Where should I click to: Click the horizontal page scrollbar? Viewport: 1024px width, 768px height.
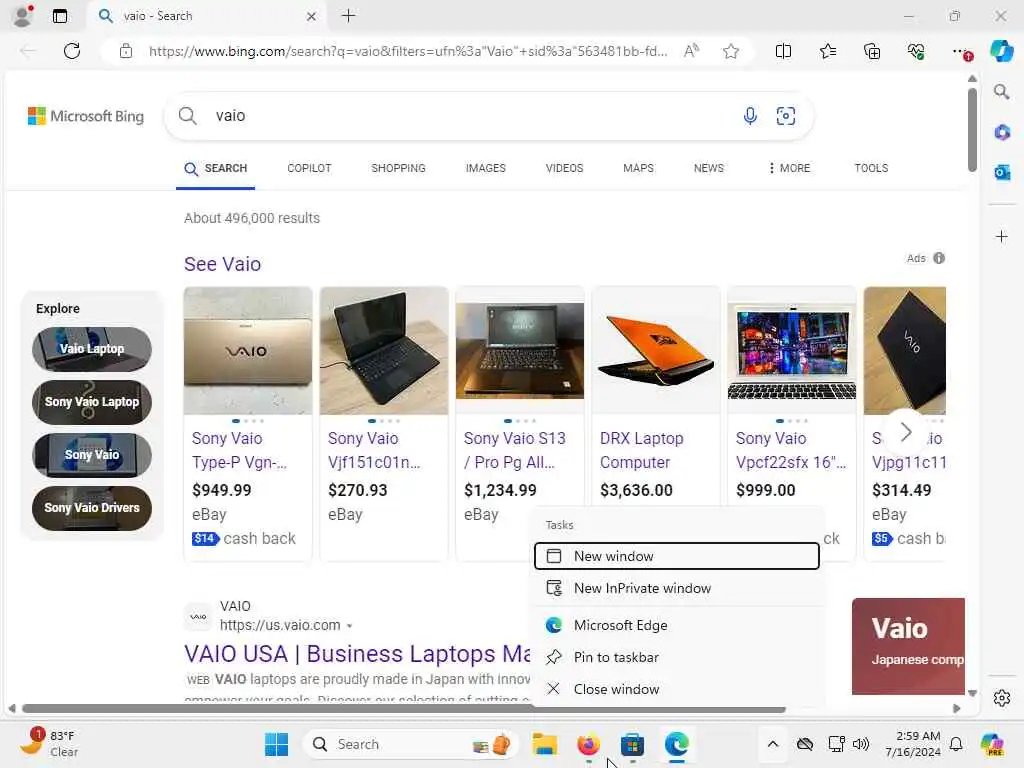point(404,709)
